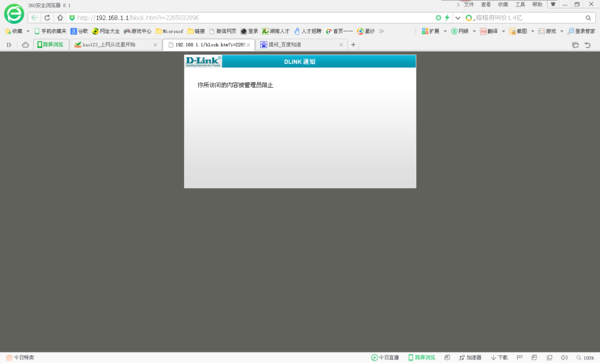Viewport: 600px width, 363px height.
Task: Open the 翻译 translate tool
Action: pos(489,31)
